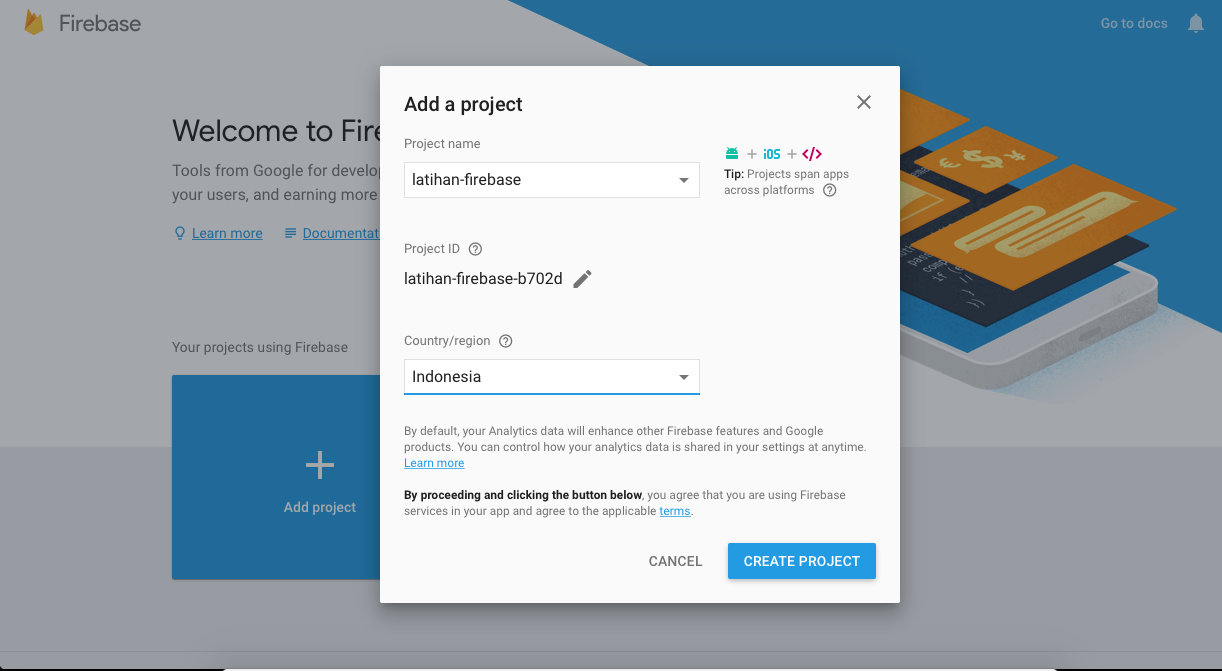
Task: Click the Project ID help icon
Action: pos(474,248)
